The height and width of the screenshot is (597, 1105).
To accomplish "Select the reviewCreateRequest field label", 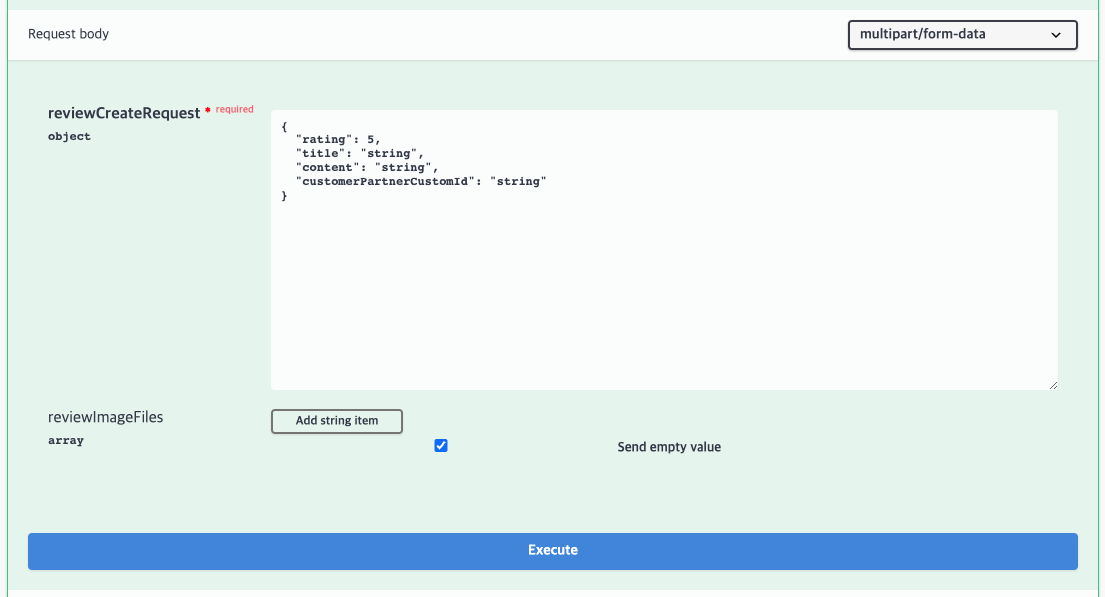I will pos(124,113).
